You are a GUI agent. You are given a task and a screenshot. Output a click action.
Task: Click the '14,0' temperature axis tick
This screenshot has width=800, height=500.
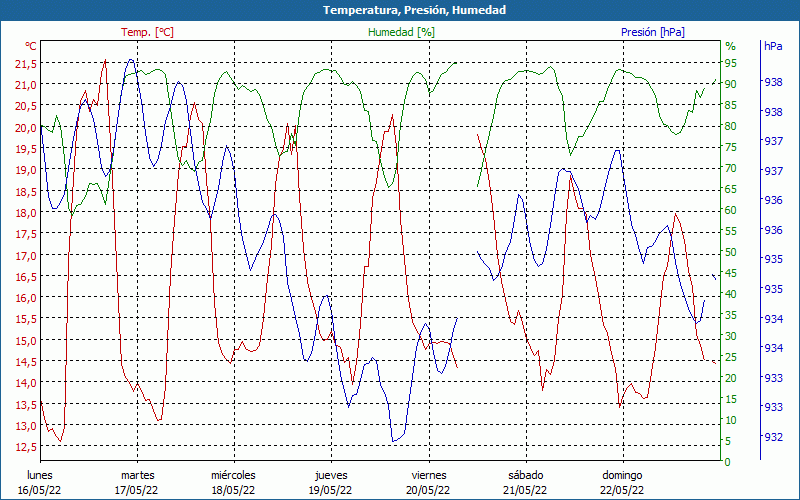point(27,383)
